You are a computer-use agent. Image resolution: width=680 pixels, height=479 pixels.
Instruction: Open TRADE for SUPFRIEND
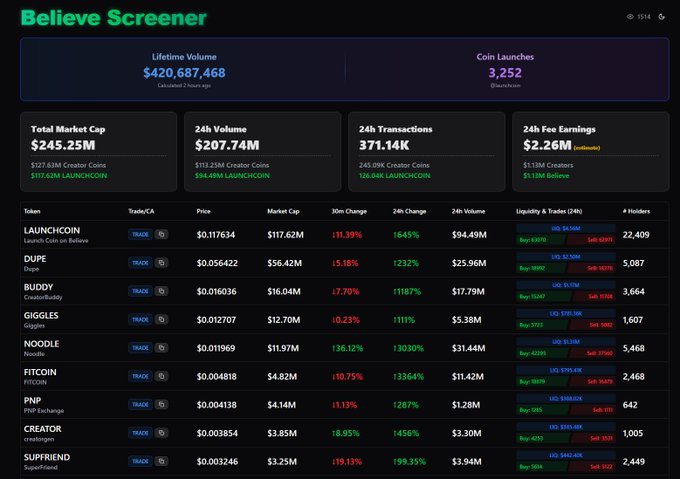click(140, 461)
